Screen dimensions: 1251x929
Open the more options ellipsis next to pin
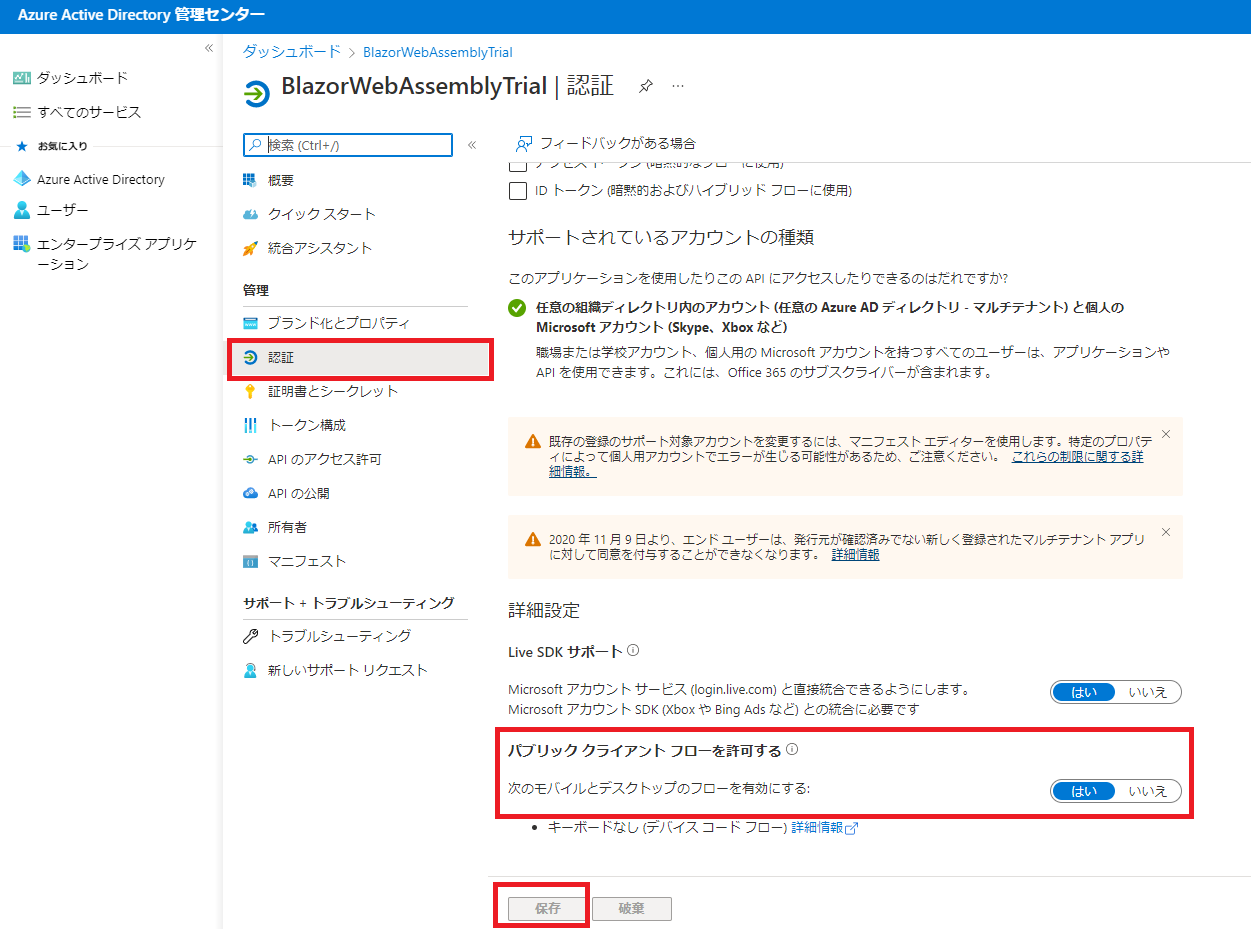(678, 86)
